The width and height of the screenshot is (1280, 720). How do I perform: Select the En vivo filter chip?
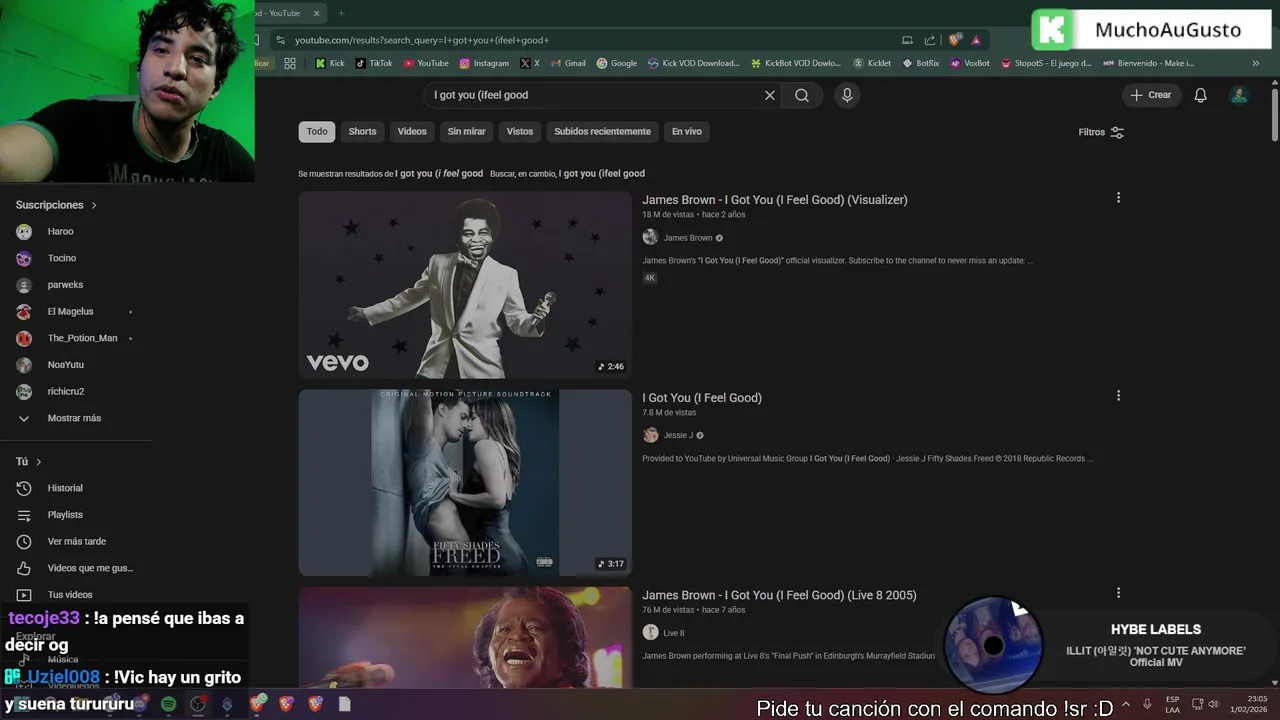687,132
